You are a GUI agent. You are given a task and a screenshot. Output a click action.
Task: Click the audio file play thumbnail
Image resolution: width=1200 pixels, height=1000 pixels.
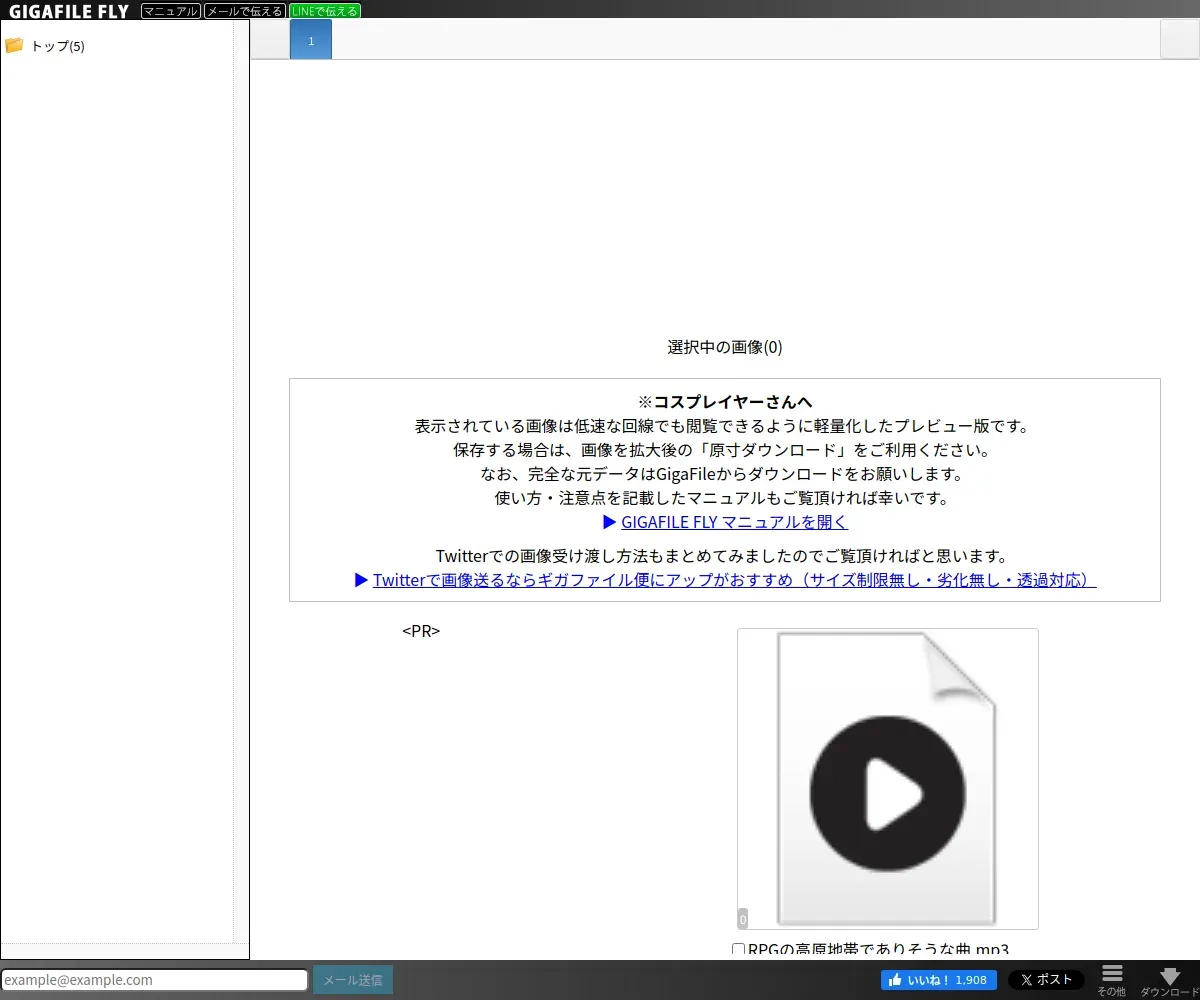click(888, 779)
